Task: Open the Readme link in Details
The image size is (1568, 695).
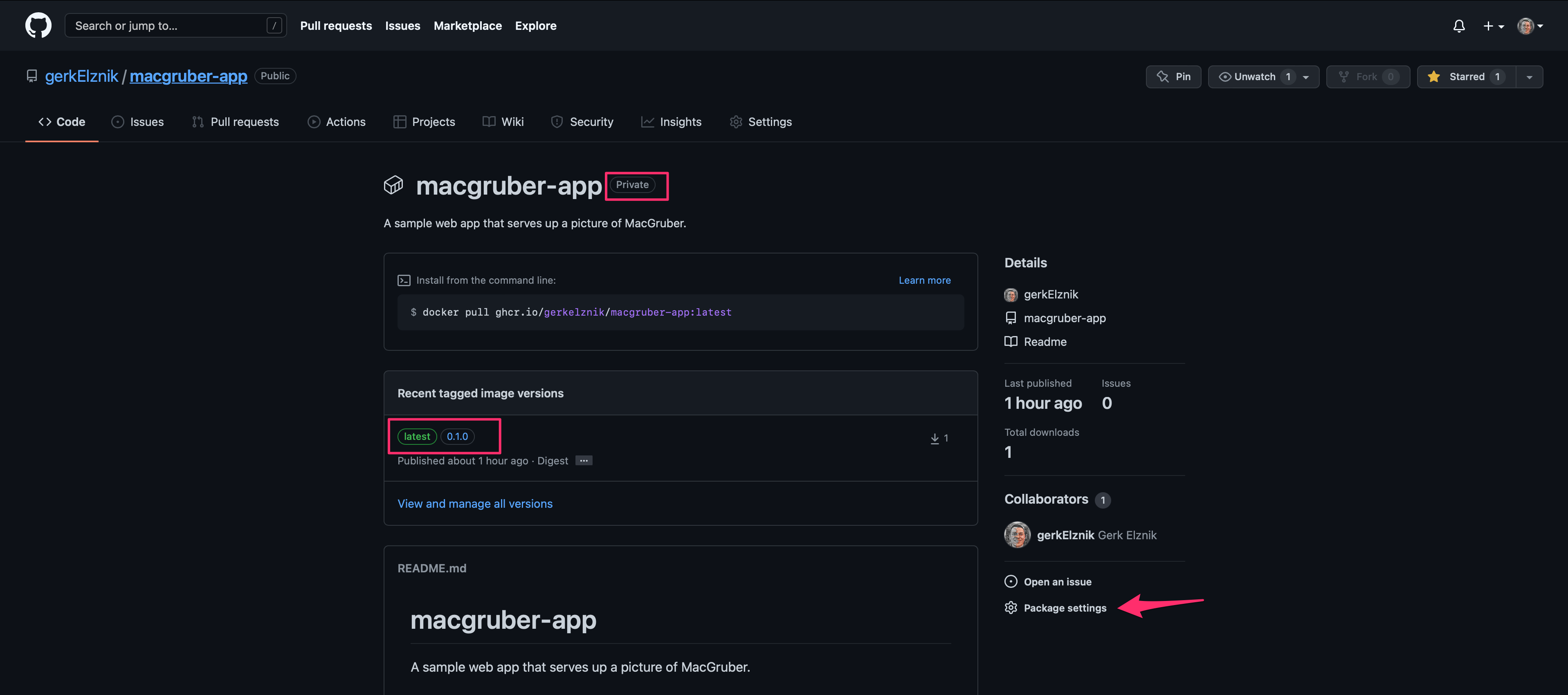Action: tap(1045, 341)
